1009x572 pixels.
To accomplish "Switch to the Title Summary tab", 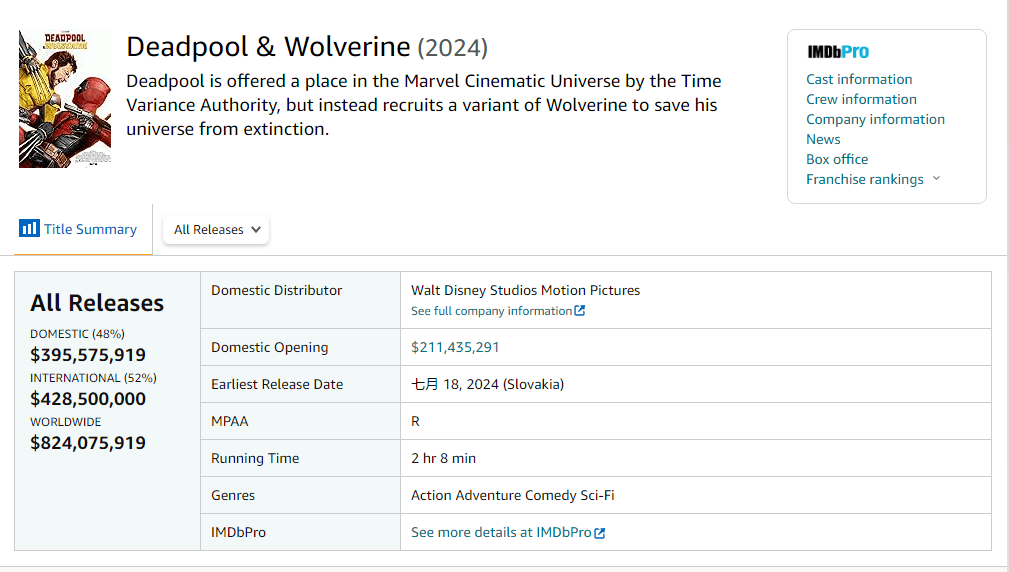I will tap(89, 230).
